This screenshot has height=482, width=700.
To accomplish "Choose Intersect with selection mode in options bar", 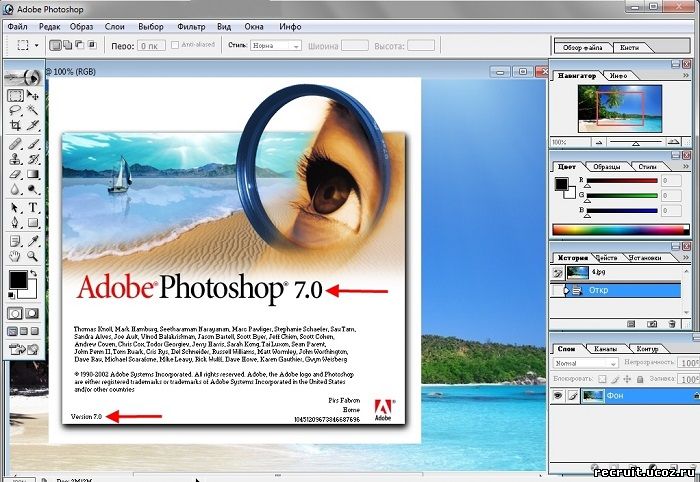I will [92, 45].
